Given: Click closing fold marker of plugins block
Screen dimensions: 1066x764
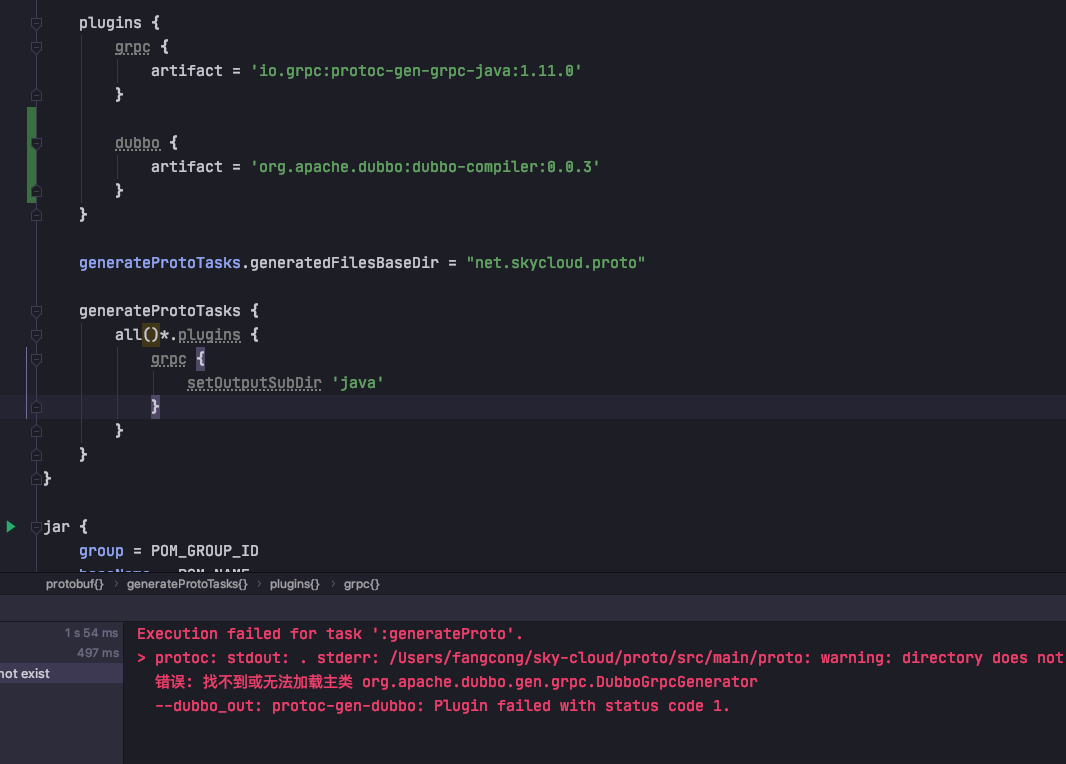Looking at the screenshot, I should click(37, 215).
